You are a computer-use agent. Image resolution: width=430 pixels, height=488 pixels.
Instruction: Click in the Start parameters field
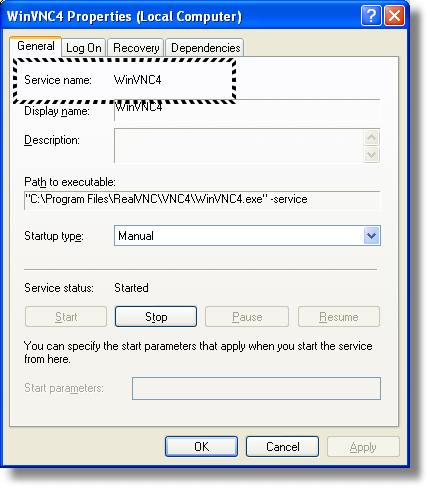256,388
